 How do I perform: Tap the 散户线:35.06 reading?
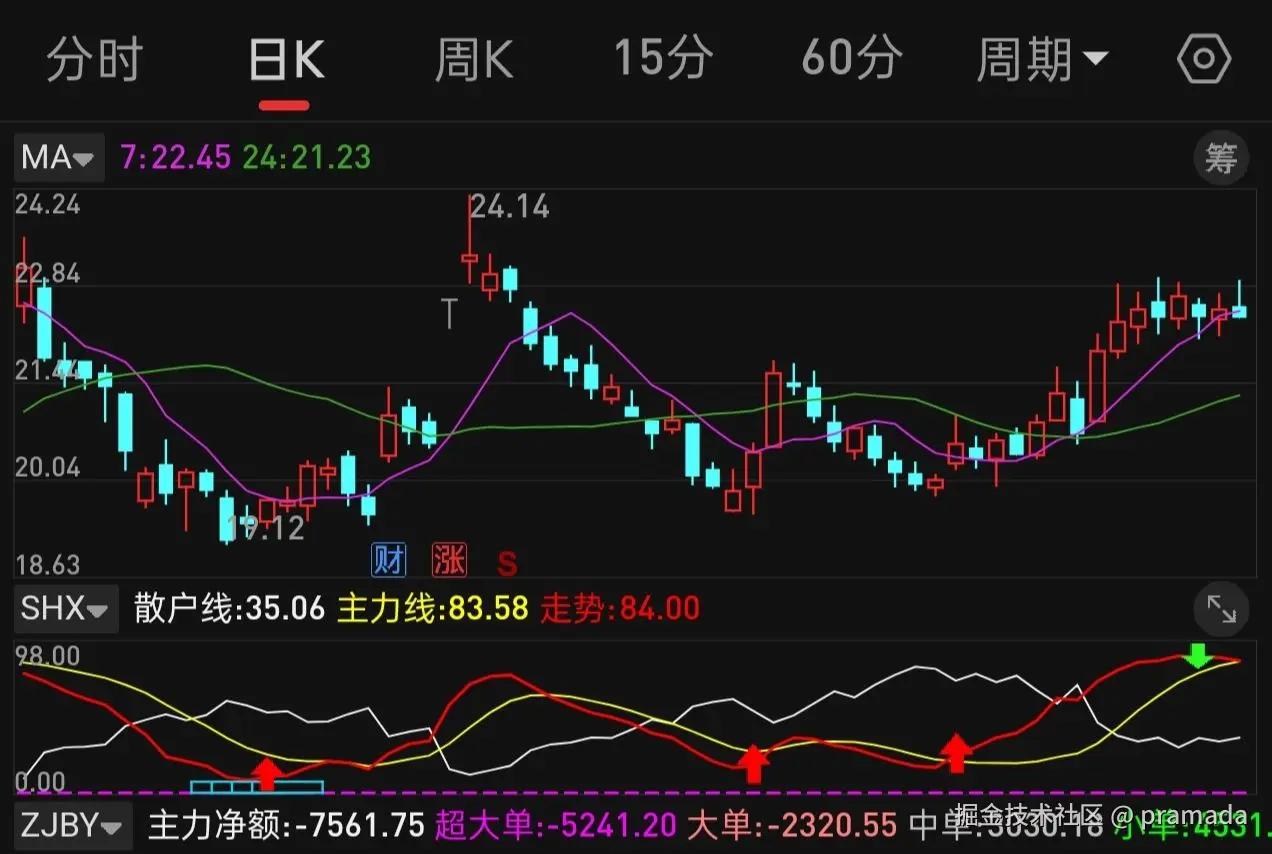coord(229,608)
